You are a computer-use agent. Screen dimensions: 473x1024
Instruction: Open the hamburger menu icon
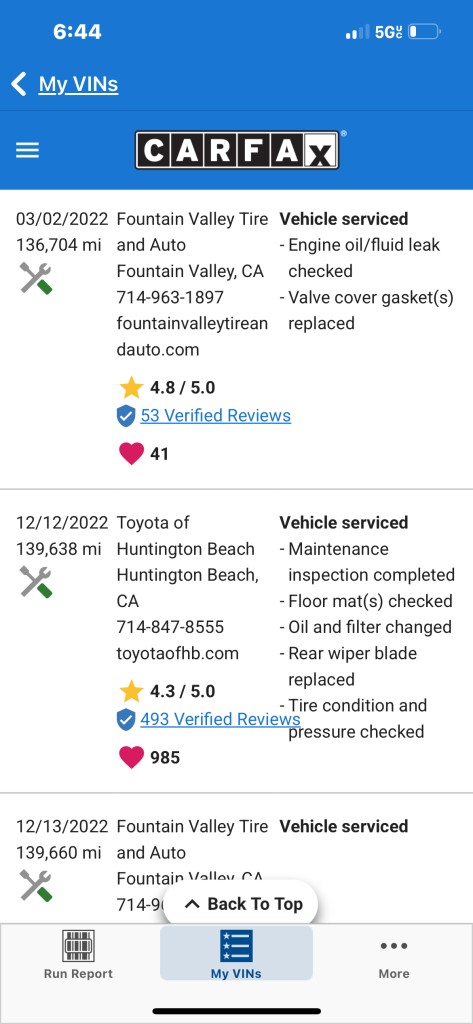click(27, 151)
